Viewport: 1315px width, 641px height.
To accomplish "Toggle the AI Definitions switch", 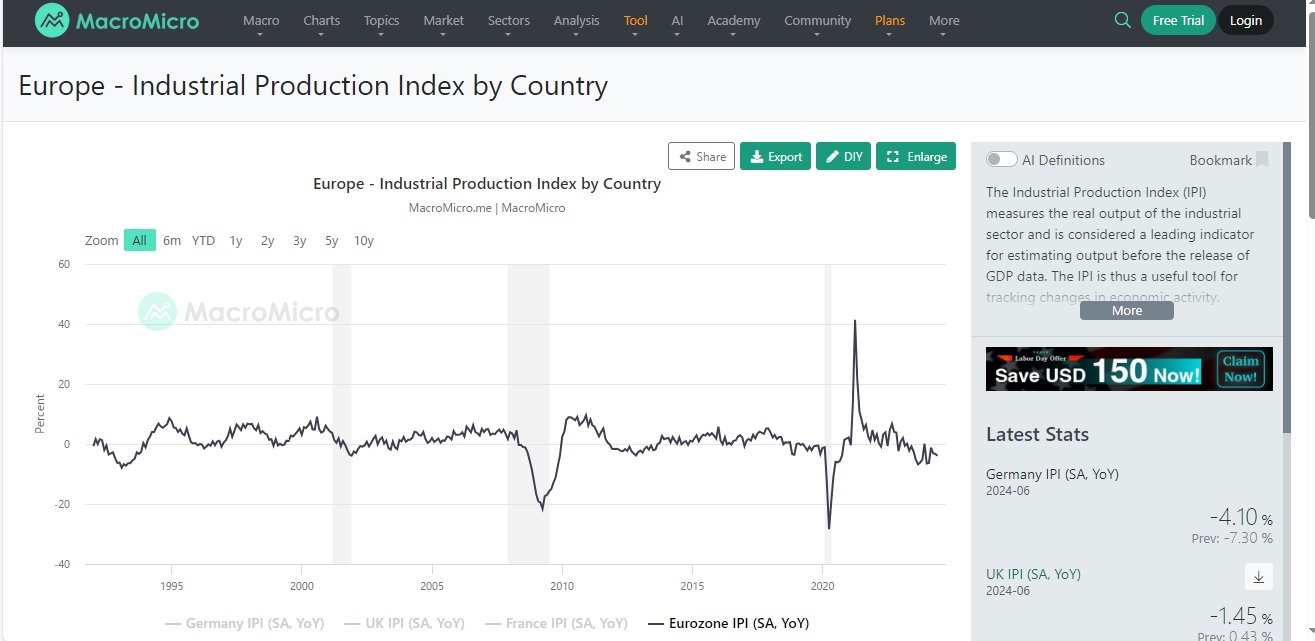I will 1001,160.
